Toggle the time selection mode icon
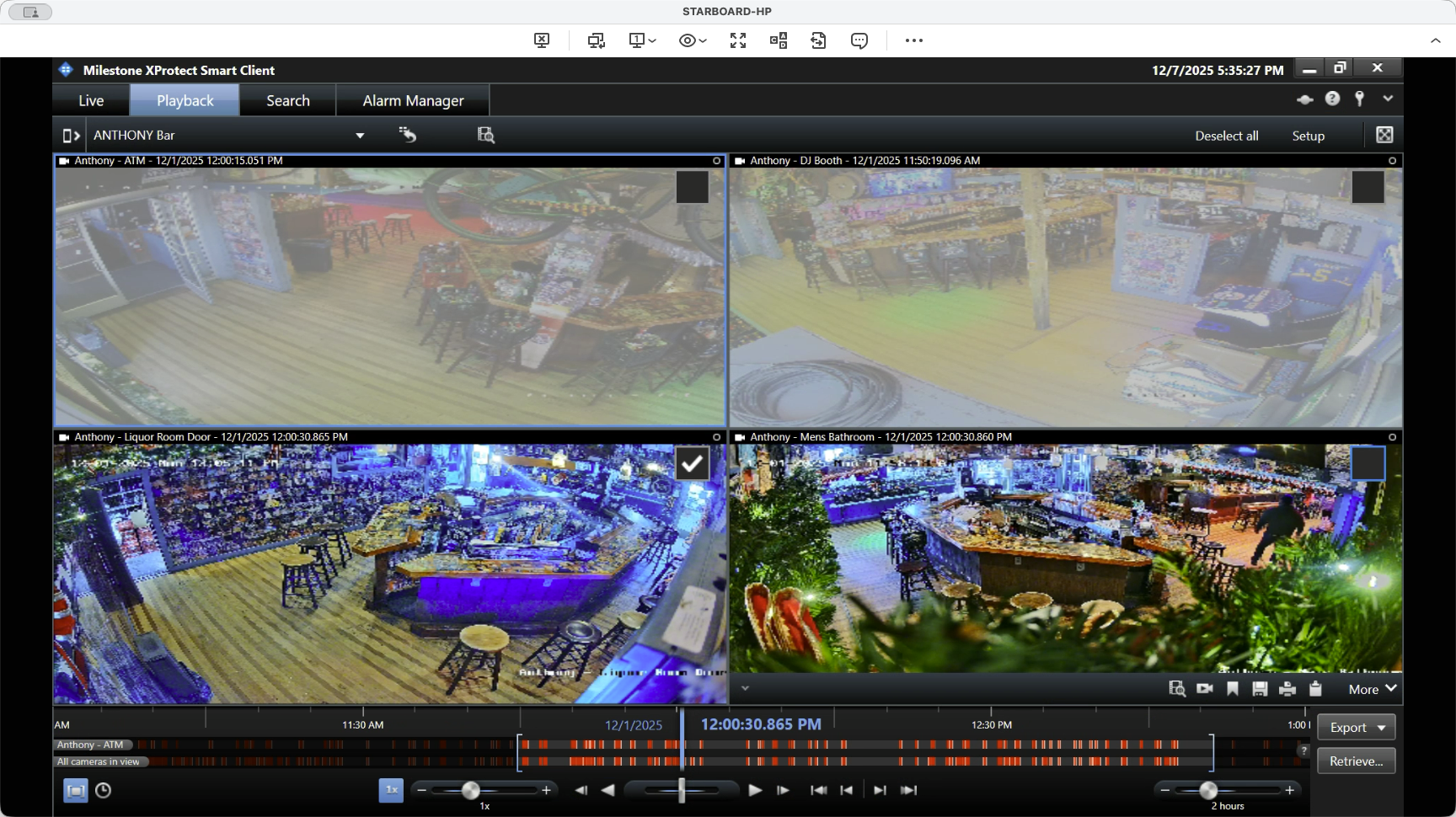This screenshot has height=817, width=1456. tap(76, 790)
